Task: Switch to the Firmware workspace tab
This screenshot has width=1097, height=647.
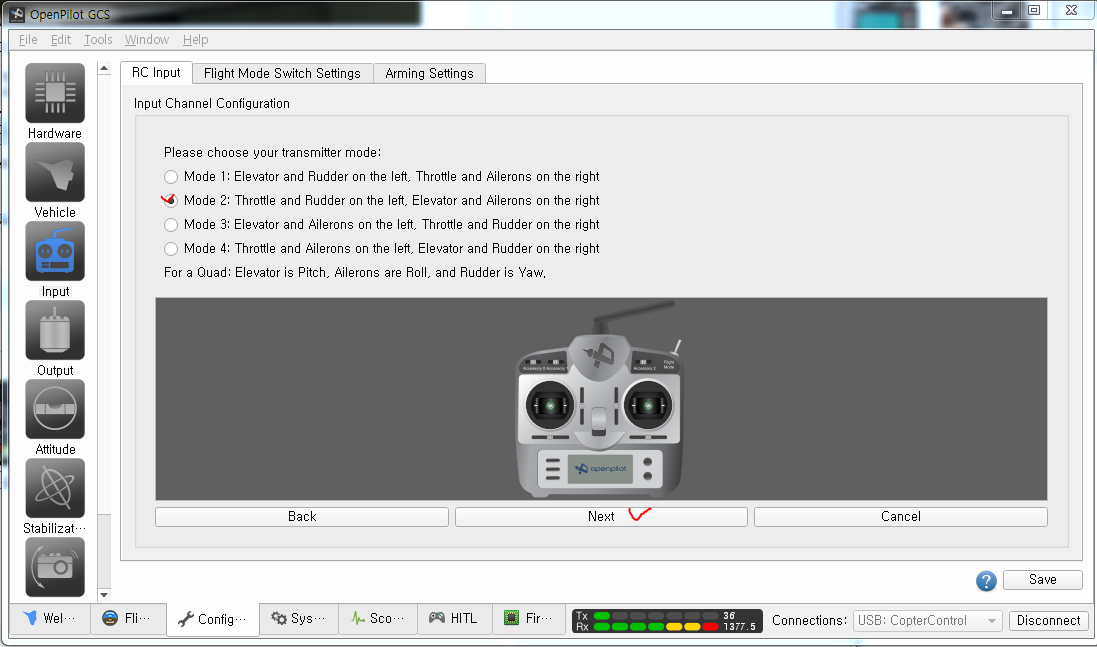Action: [x=529, y=618]
